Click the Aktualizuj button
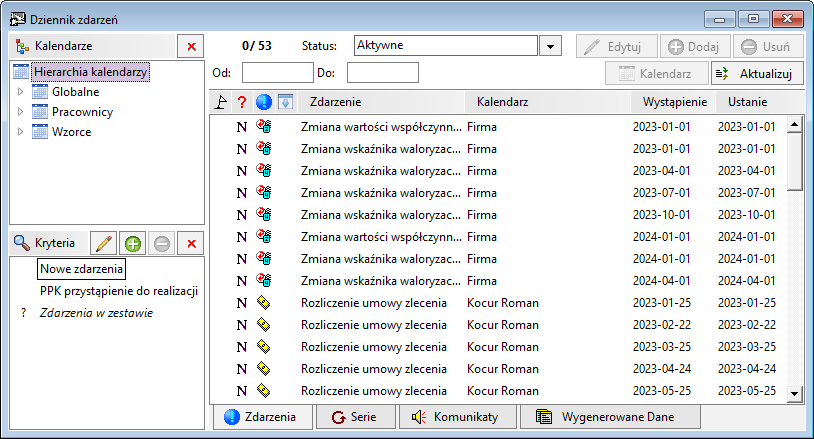814x439 pixels. (x=757, y=74)
